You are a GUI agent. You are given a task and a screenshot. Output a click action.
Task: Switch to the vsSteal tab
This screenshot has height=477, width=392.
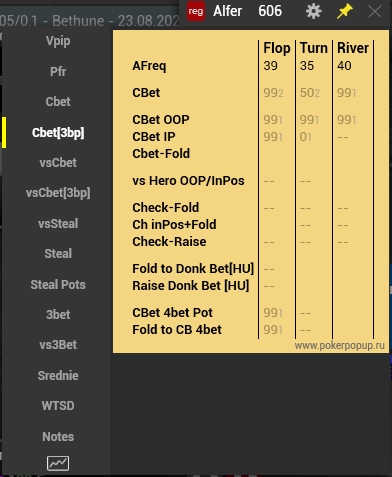58,223
